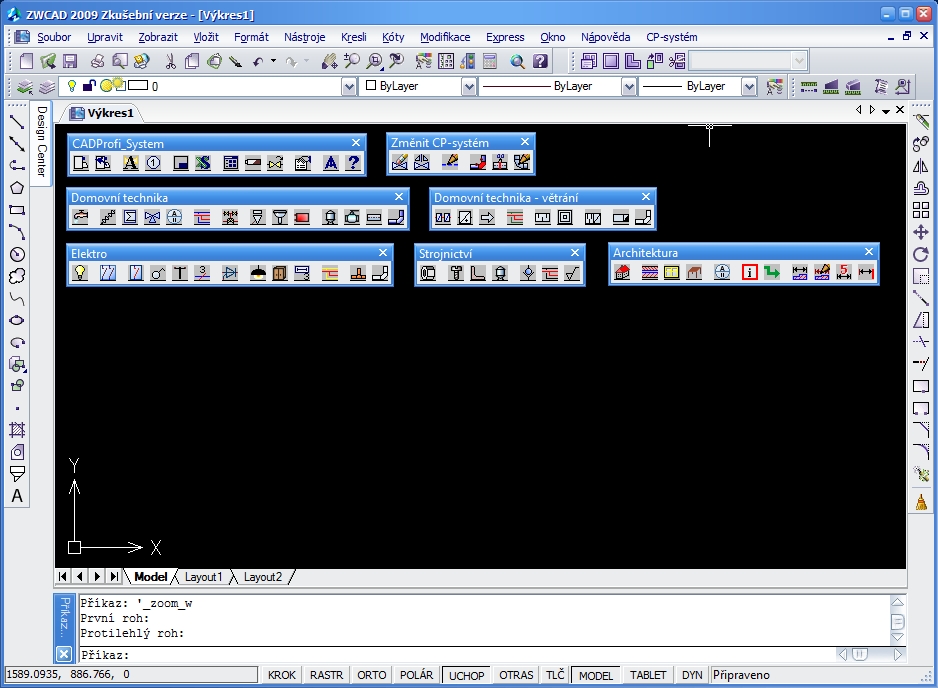Select the Line tool in left toolbar
Image resolution: width=938 pixels, height=688 pixels.
point(17,121)
